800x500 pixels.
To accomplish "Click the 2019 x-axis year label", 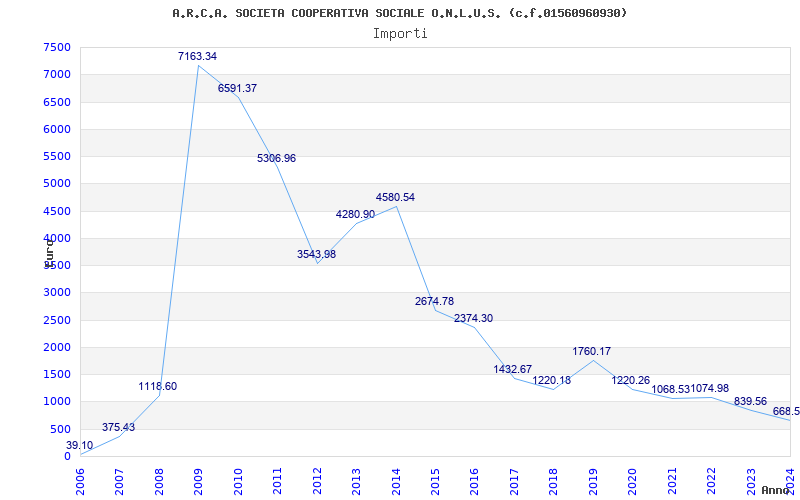I will [x=593, y=481].
